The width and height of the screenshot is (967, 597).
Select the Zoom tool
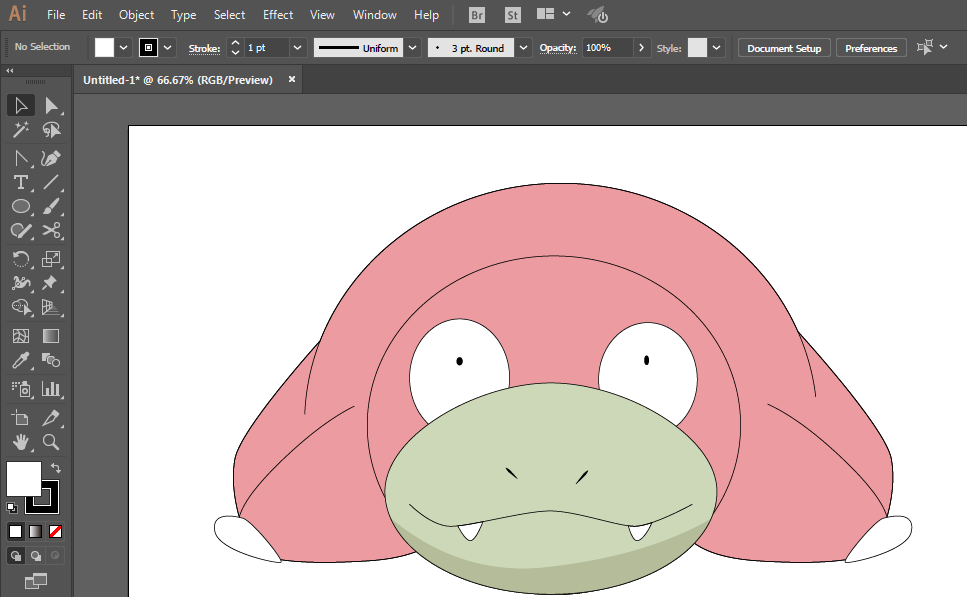point(51,441)
